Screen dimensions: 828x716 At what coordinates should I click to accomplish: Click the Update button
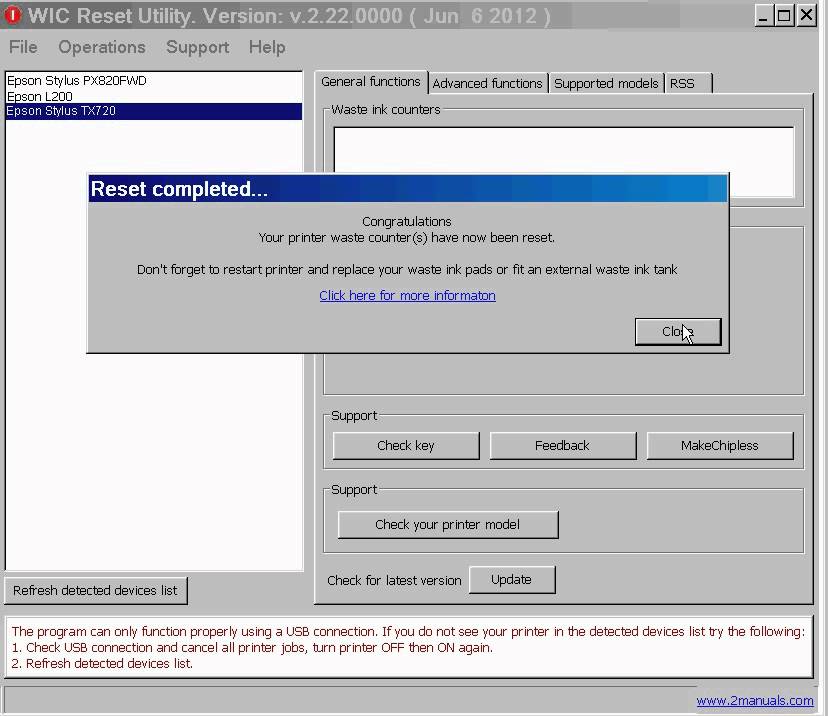pos(512,580)
